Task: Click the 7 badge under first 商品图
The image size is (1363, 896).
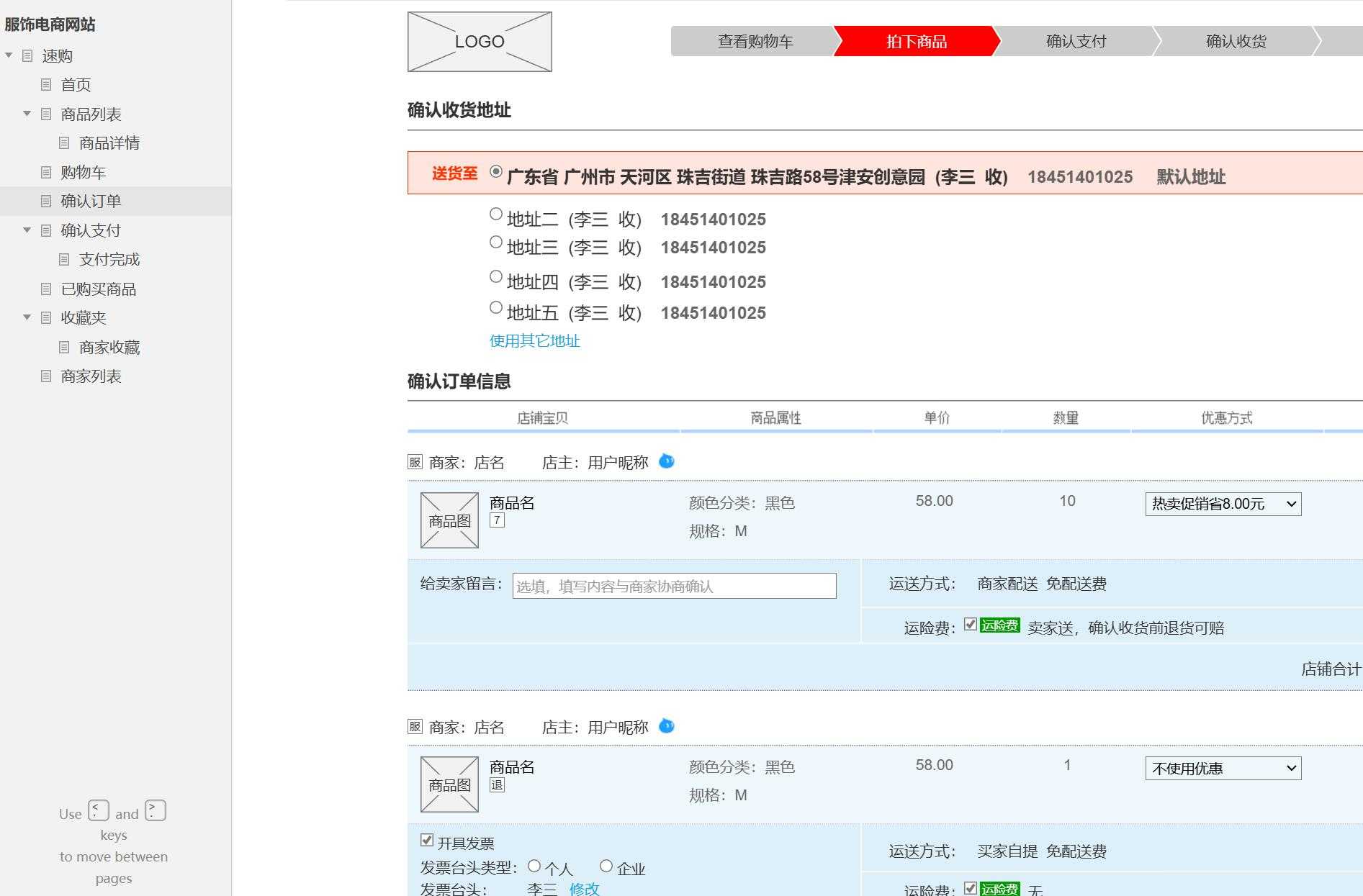Action: coord(497,518)
